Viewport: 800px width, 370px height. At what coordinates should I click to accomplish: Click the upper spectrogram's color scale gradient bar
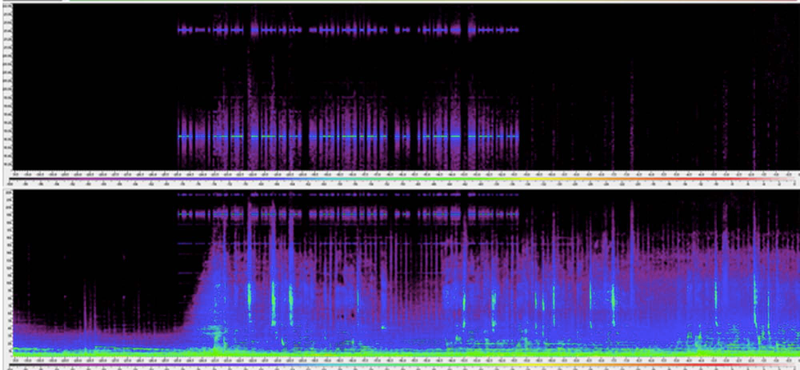[403, 179]
